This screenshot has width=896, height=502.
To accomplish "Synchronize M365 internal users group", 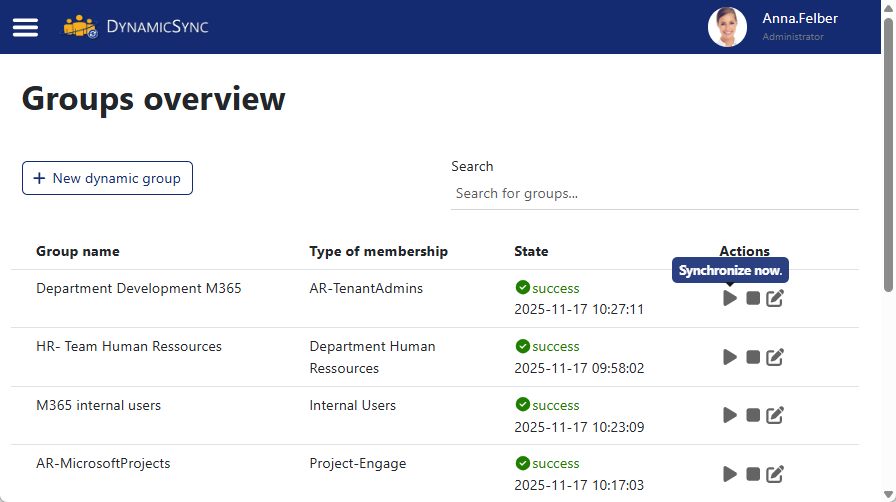I will [x=730, y=415].
